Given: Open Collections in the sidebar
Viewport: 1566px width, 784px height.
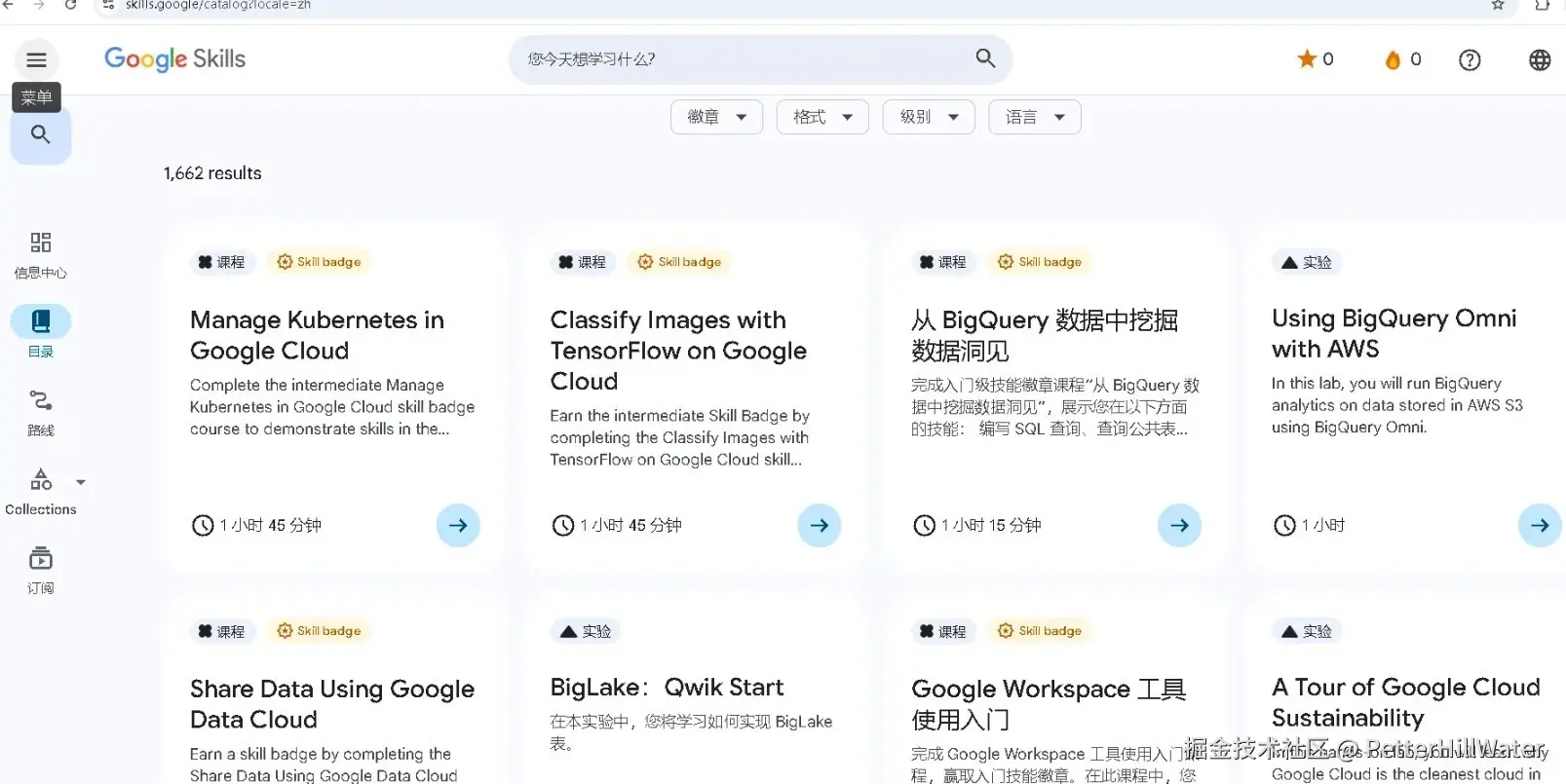Looking at the screenshot, I should (x=41, y=491).
